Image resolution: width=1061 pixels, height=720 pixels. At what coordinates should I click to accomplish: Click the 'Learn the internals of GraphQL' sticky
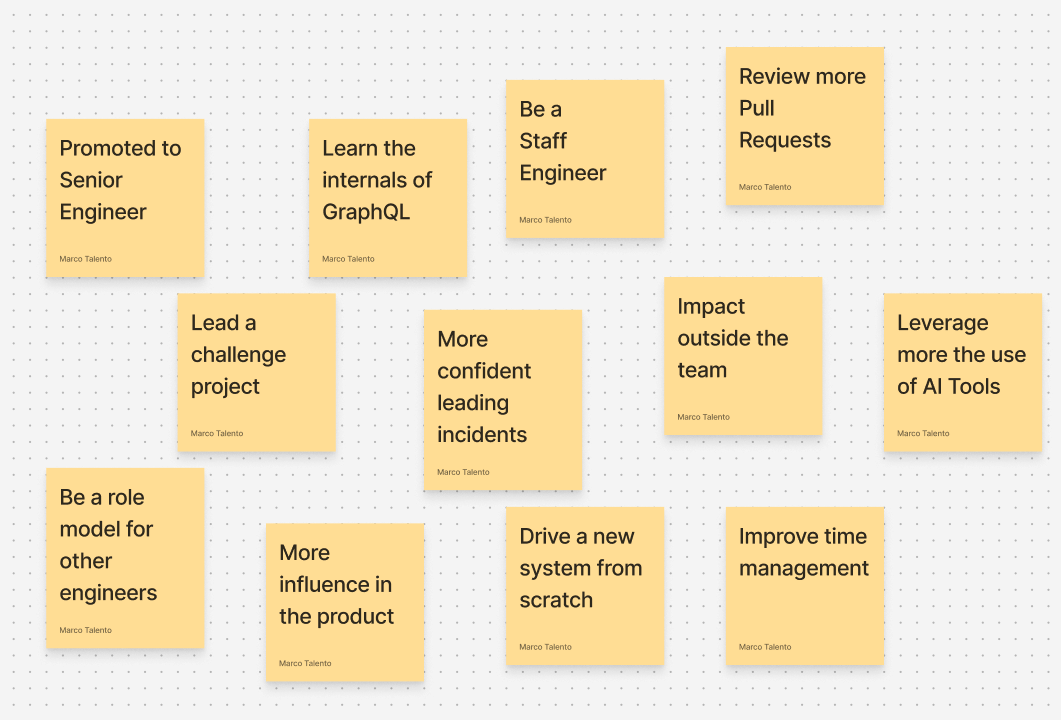click(388, 197)
